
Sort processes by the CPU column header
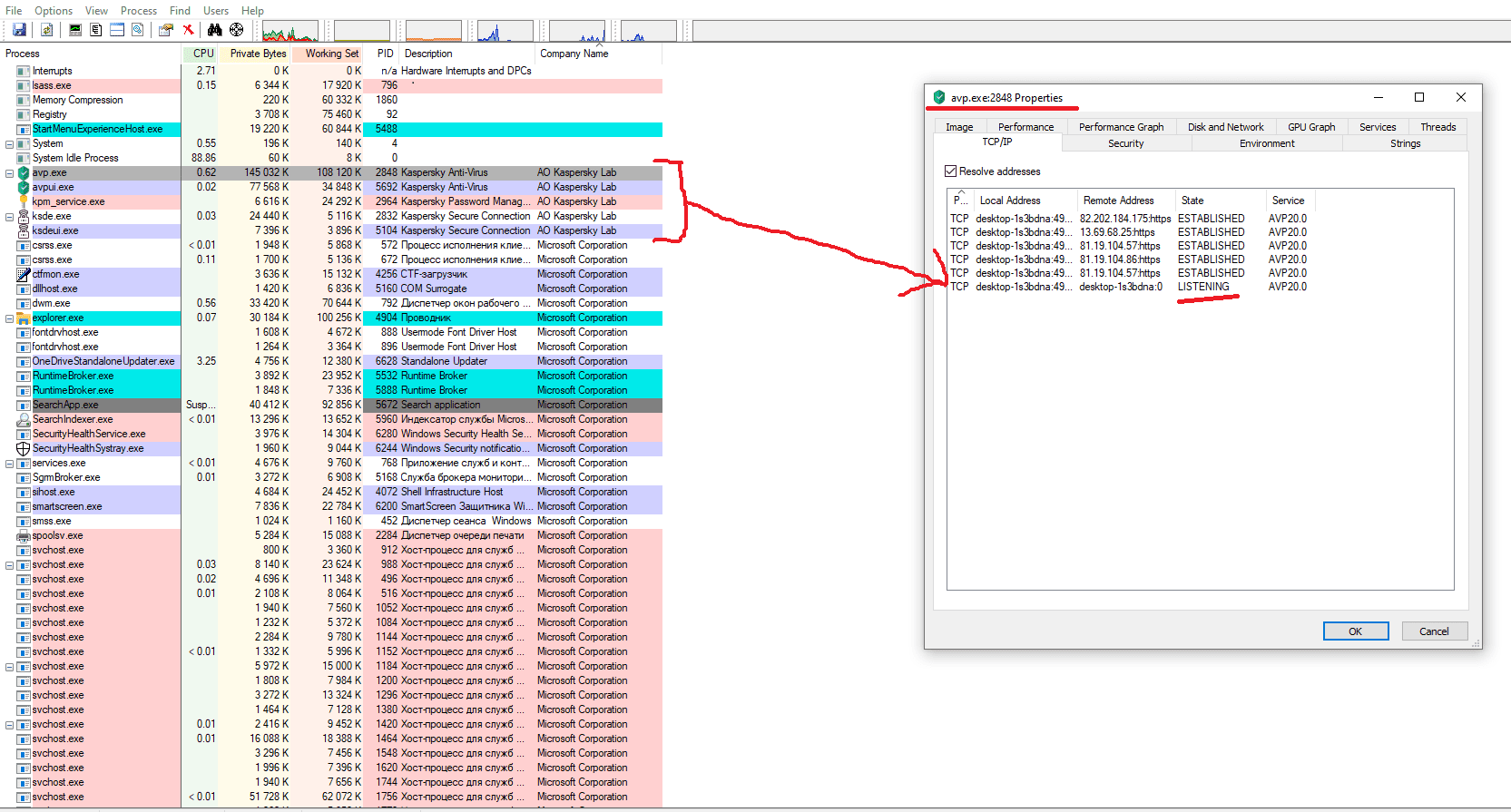coord(200,54)
